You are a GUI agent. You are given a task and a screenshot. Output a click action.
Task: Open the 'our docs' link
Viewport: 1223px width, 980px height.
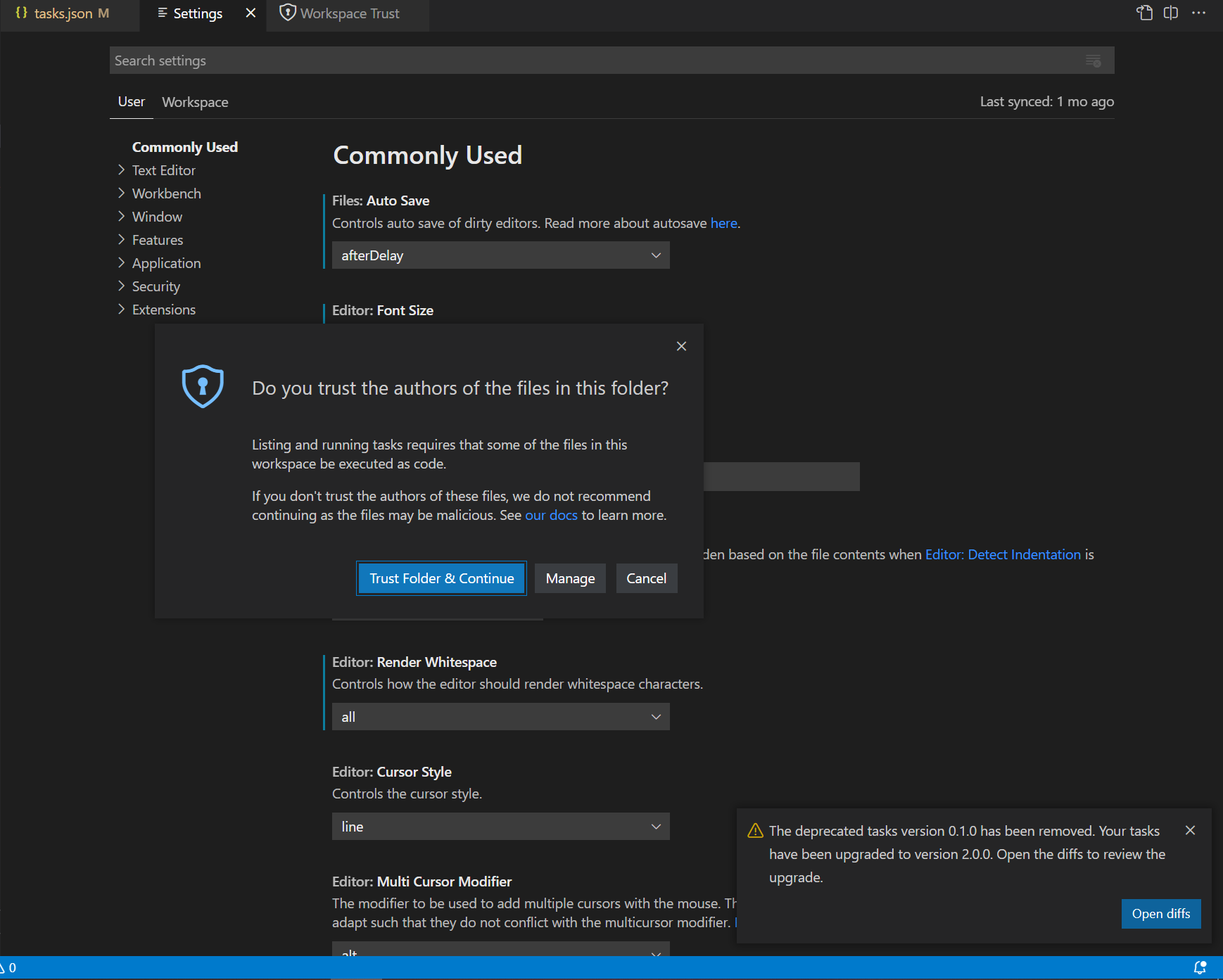tap(551, 515)
